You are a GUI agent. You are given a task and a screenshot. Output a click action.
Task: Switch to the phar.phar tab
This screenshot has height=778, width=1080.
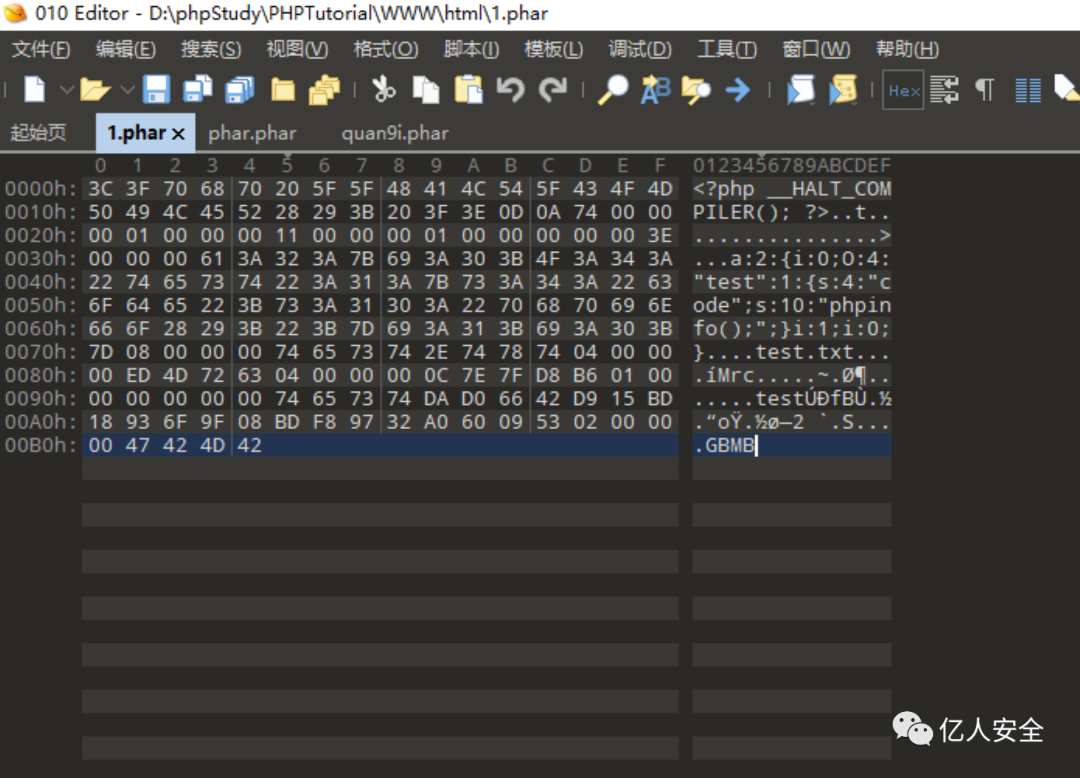click(252, 133)
